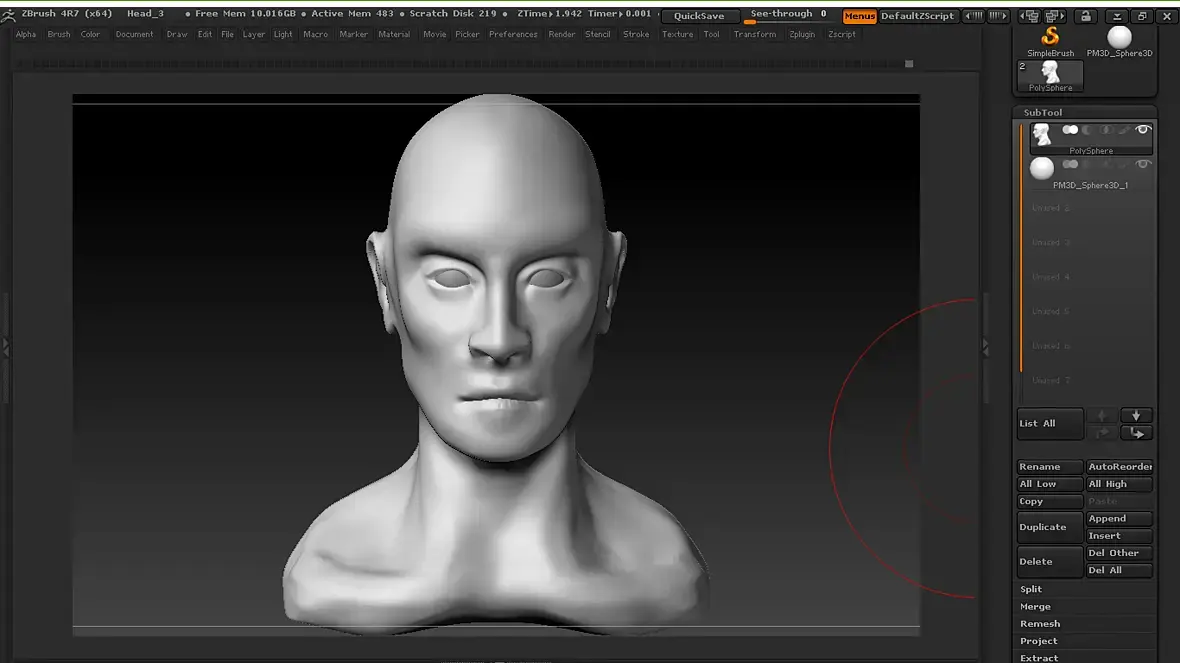This screenshot has width=1180, height=663.
Task: Expand the Split section
Action: coord(1031,589)
